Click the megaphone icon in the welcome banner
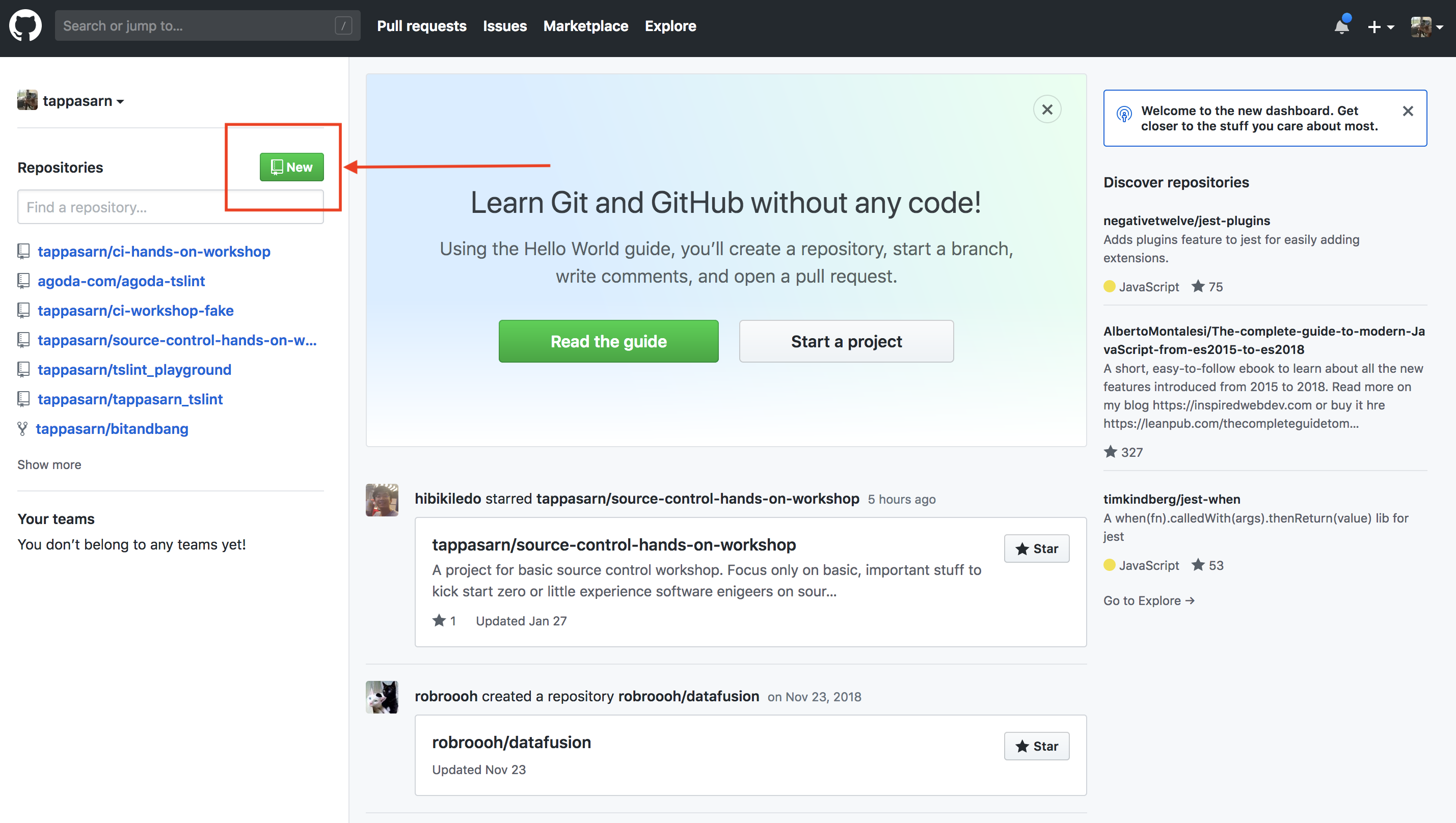The width and height of the screenshot is (1456, 823). point(1124,115)
